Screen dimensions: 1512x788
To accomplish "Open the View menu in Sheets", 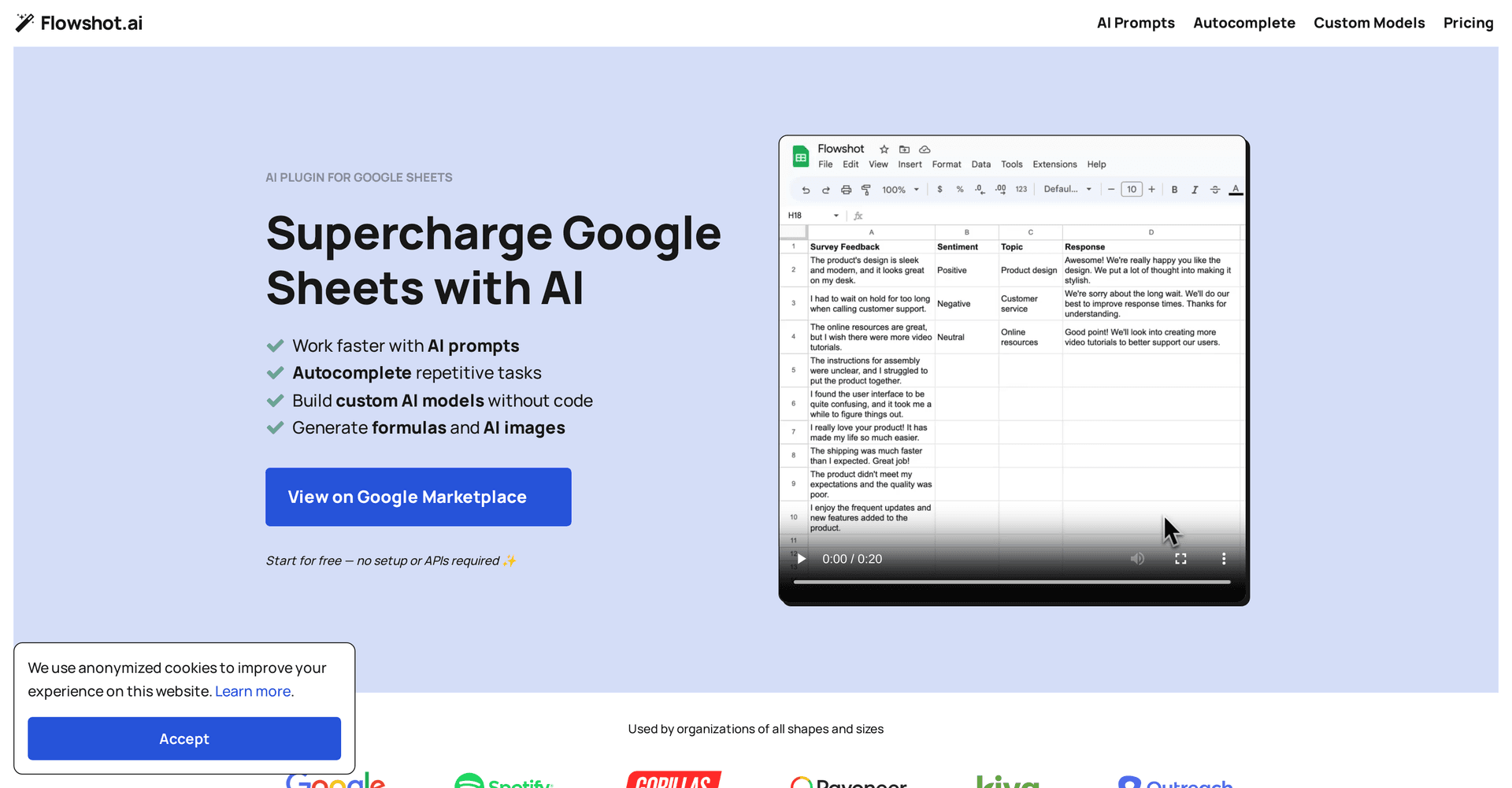I will click(x=878, y=165).
